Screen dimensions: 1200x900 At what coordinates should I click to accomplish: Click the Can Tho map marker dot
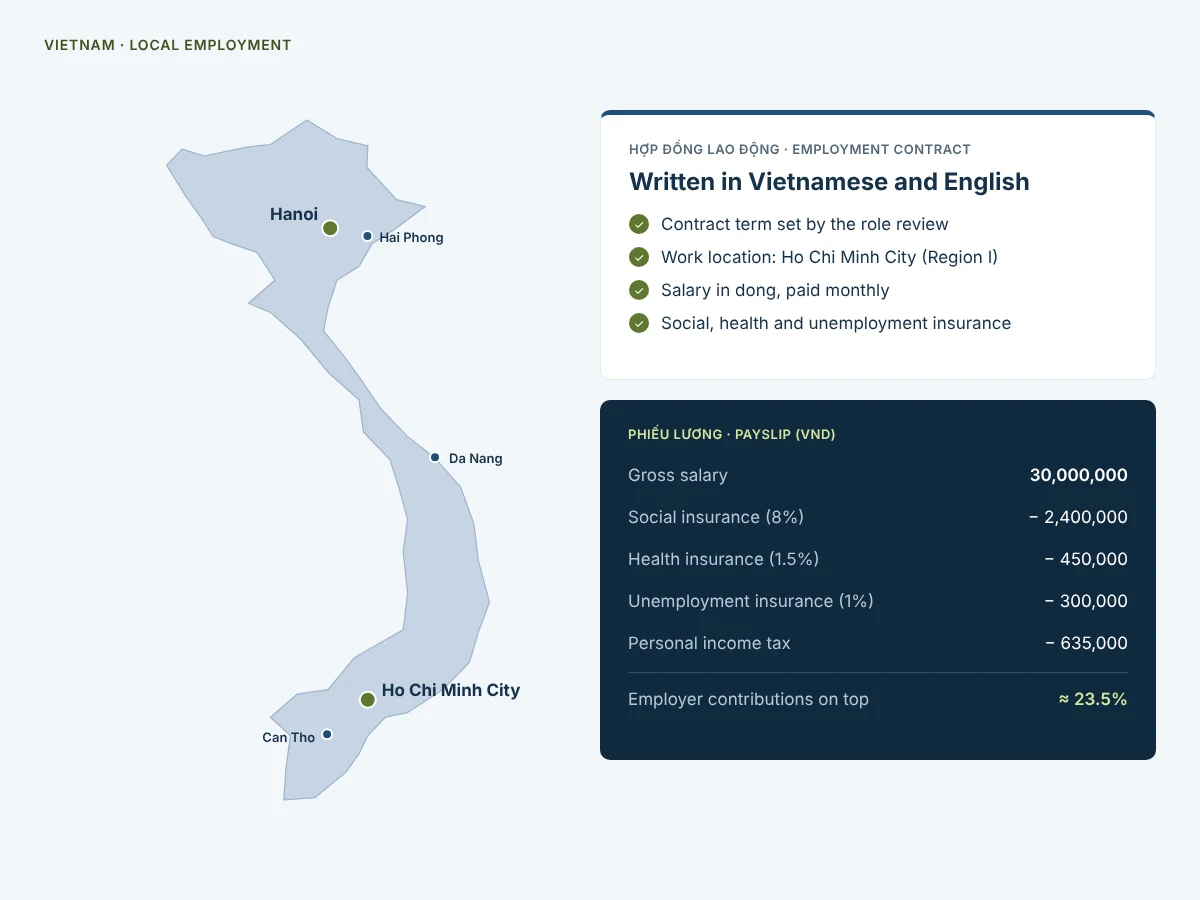[x=327, y=734]
